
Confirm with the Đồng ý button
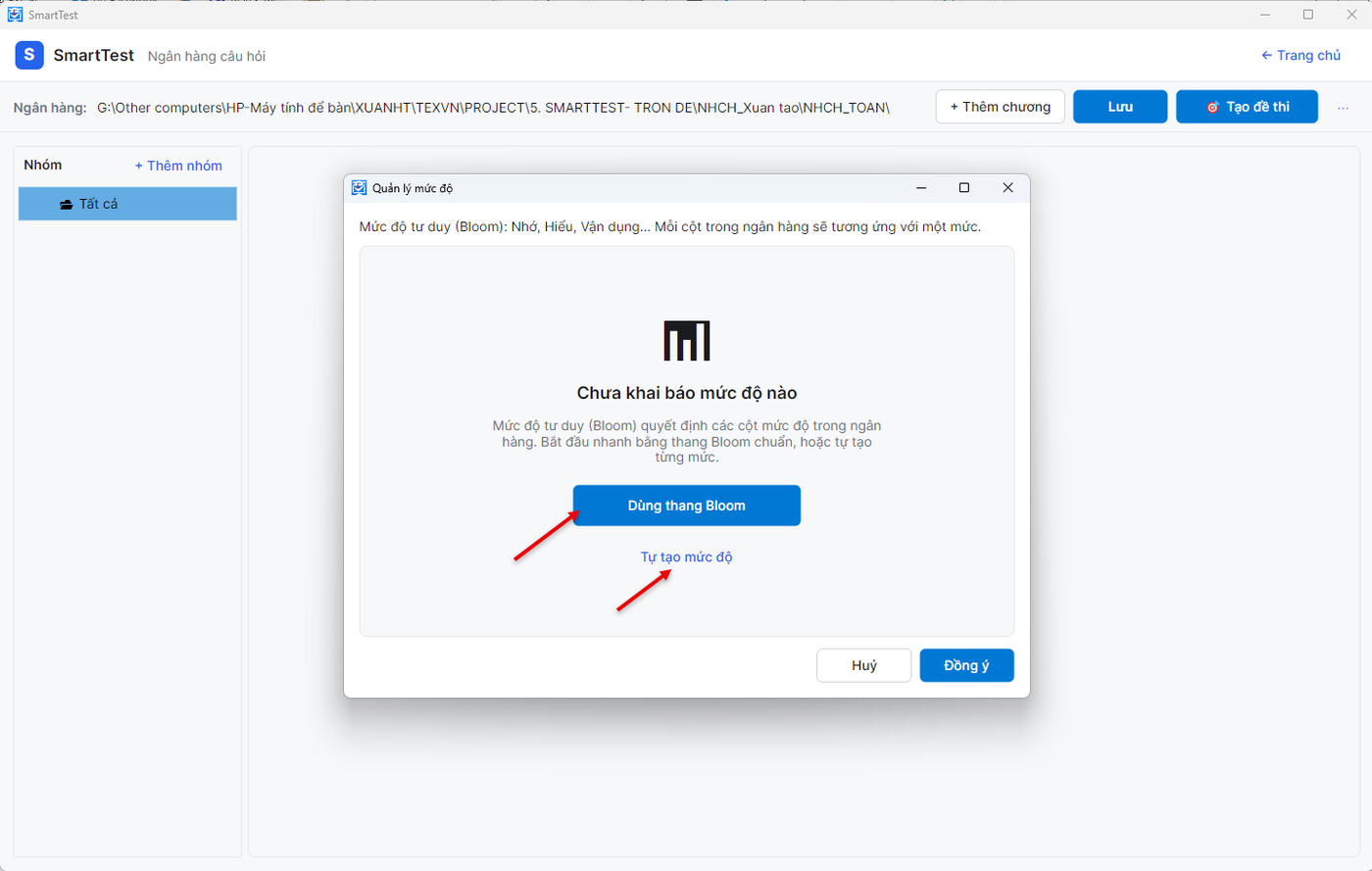966,665
